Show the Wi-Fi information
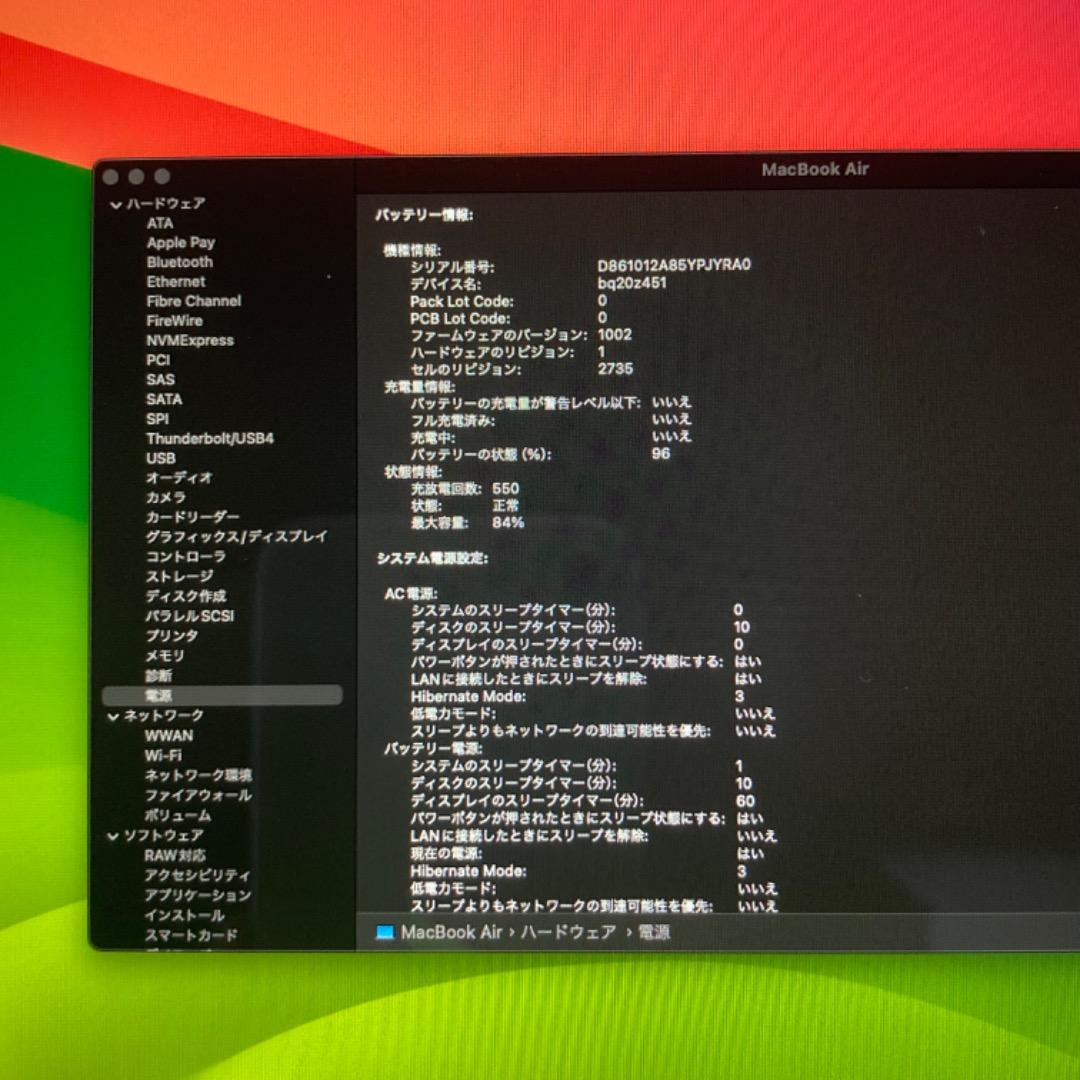1080x1080 pixels. coord(163,755)
